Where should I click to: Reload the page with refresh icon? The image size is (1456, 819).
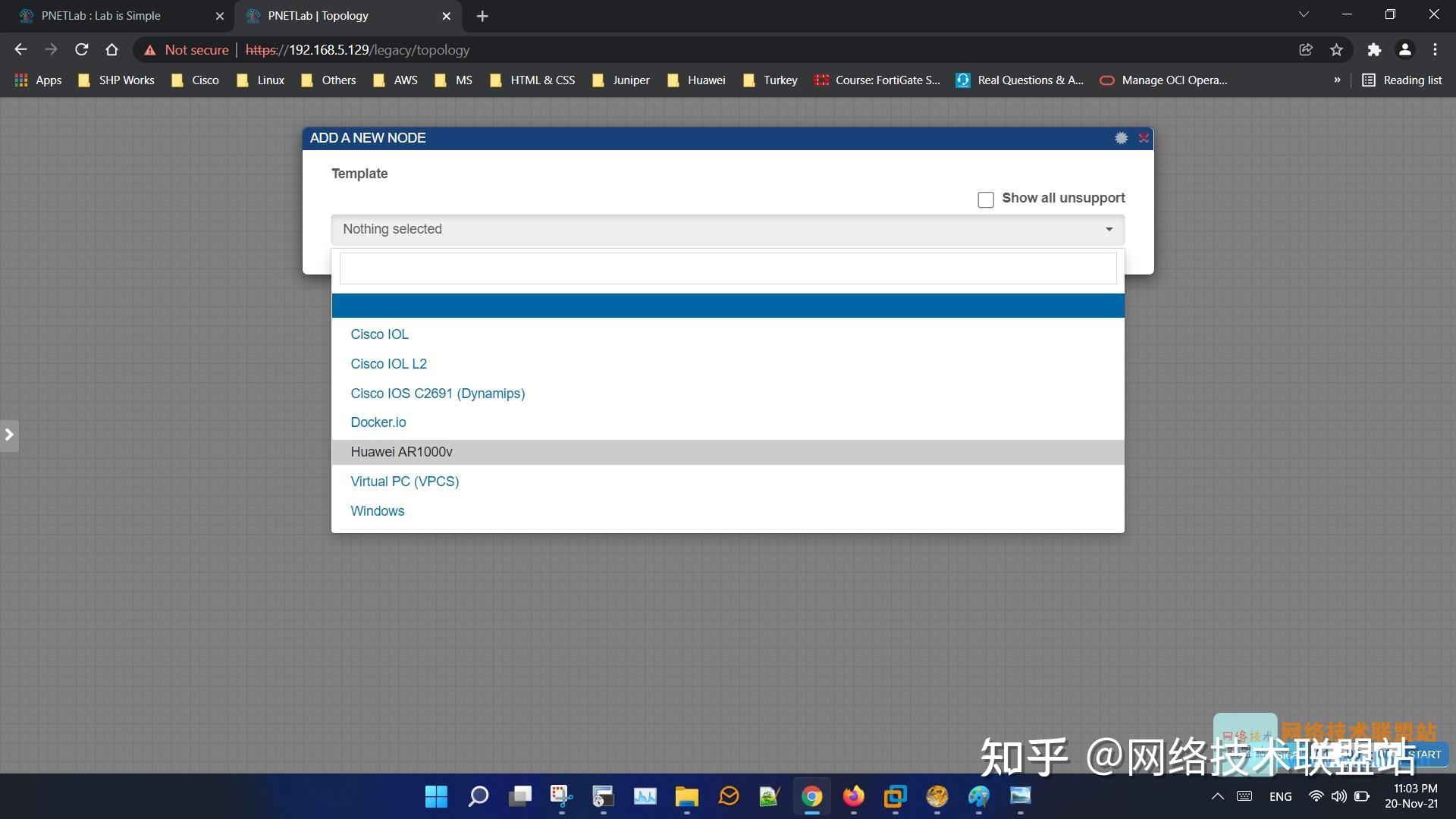(81, 50)
